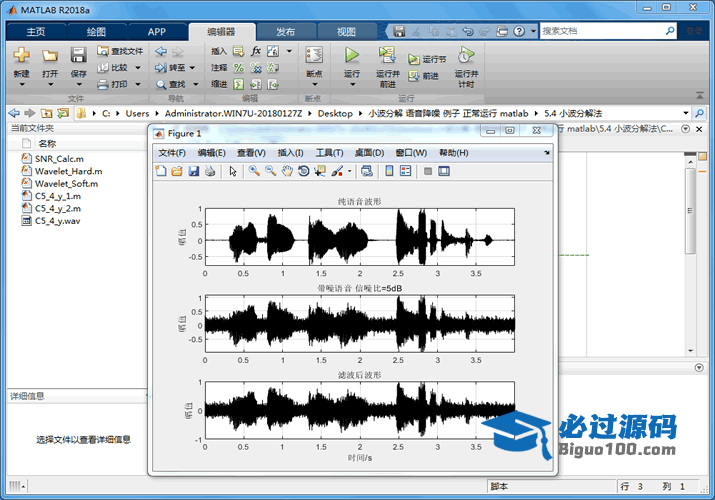Viewport: 715px width, 500px height.
Task: Switch to the Publish (发布) tab
Action: tap(285, 32)
